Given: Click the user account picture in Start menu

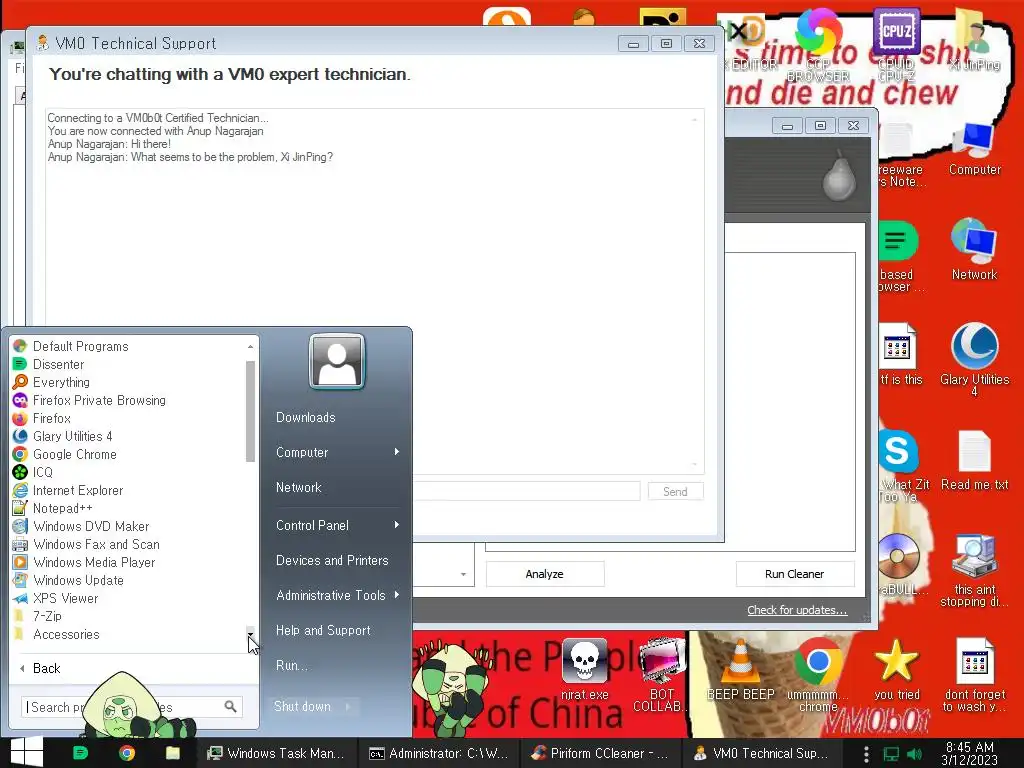Looking at the screenshot, I should pos(337,362).
